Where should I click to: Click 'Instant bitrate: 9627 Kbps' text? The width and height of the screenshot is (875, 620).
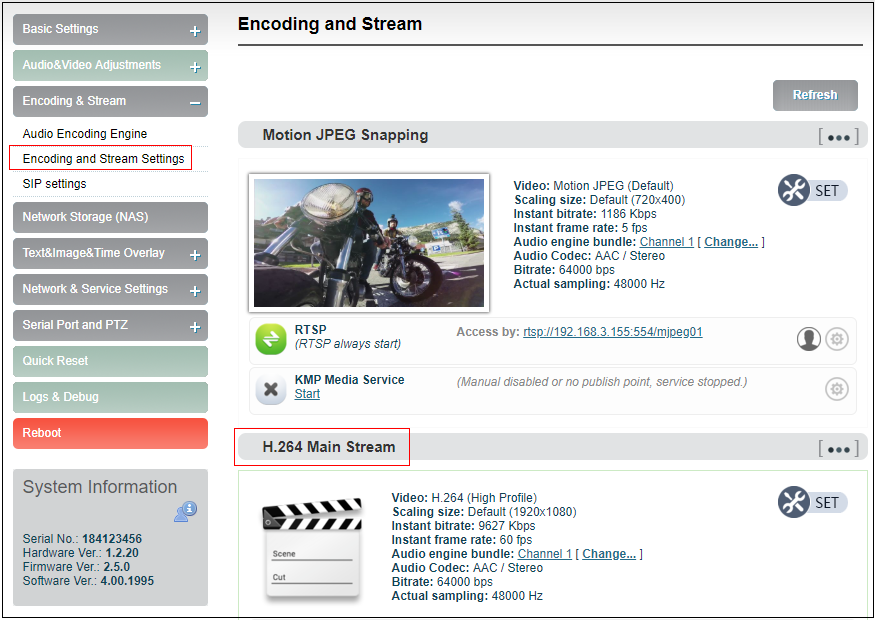pyautogui.click(x=463, y=526)
